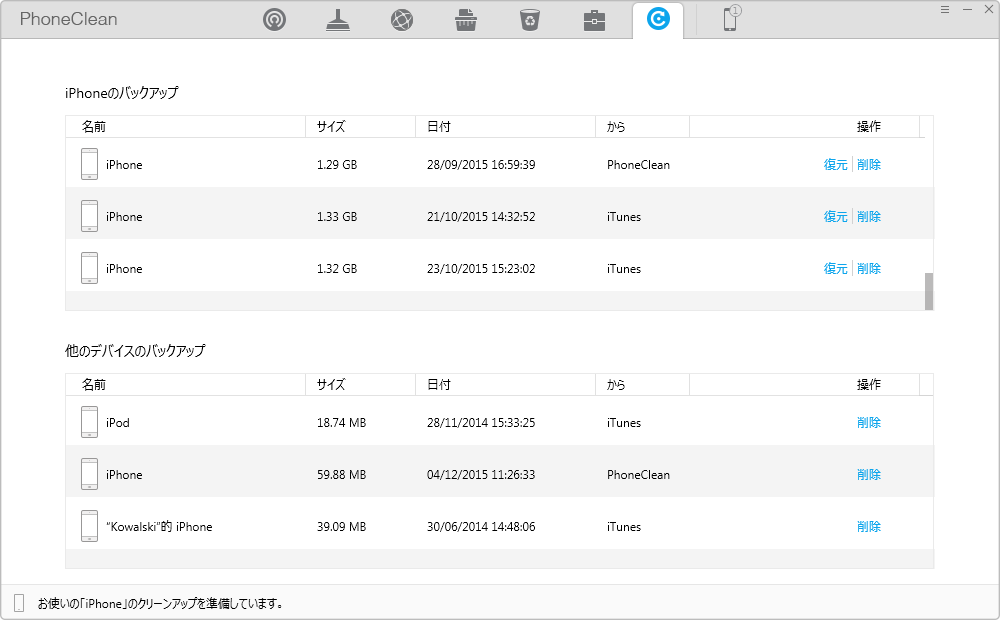The image size is (1000, 620).
Task: Delete (削除) the 59.88 MB iPhone backup
Action: [869, 475]
